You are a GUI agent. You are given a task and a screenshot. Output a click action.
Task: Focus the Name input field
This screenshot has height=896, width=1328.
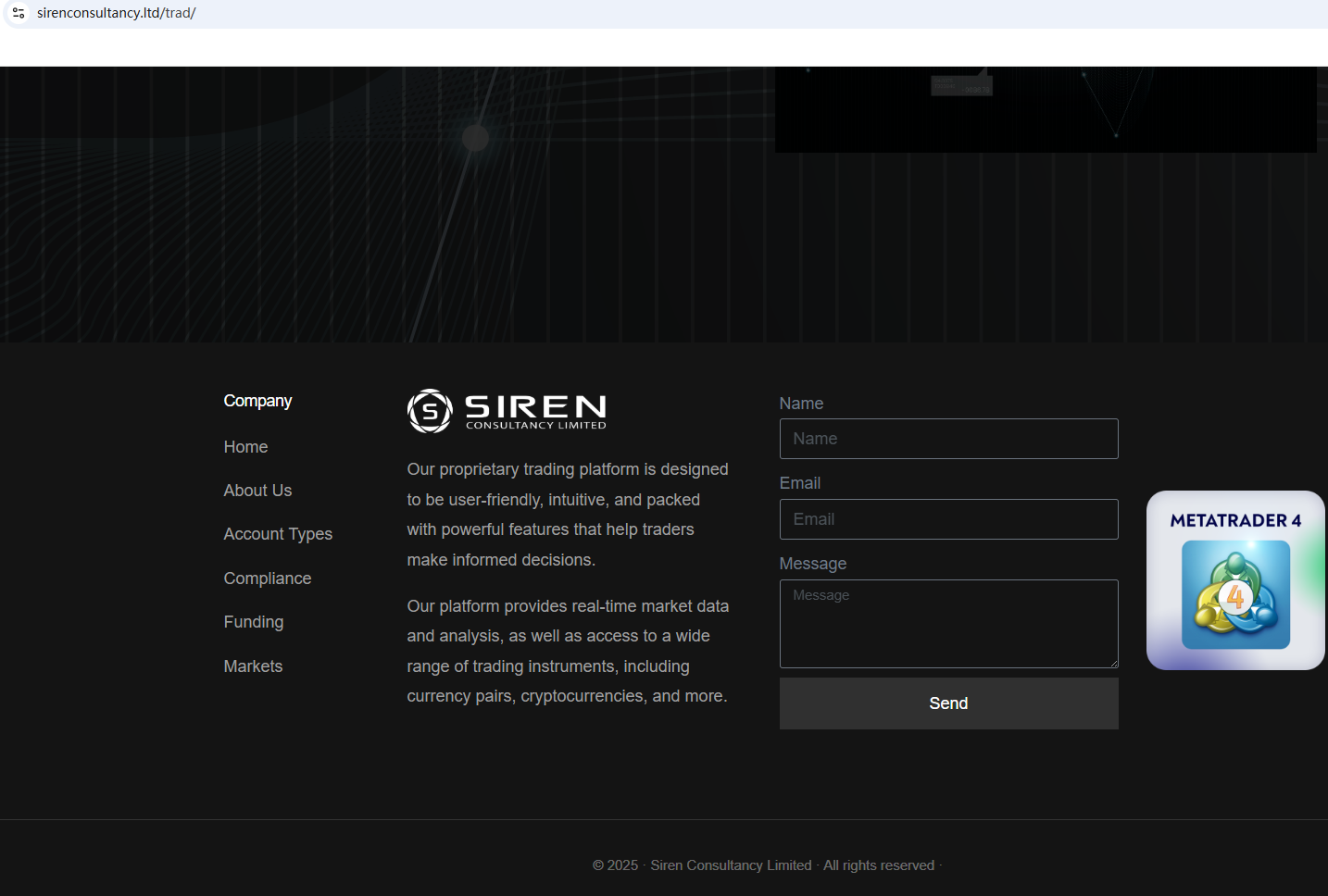[948, 439]
